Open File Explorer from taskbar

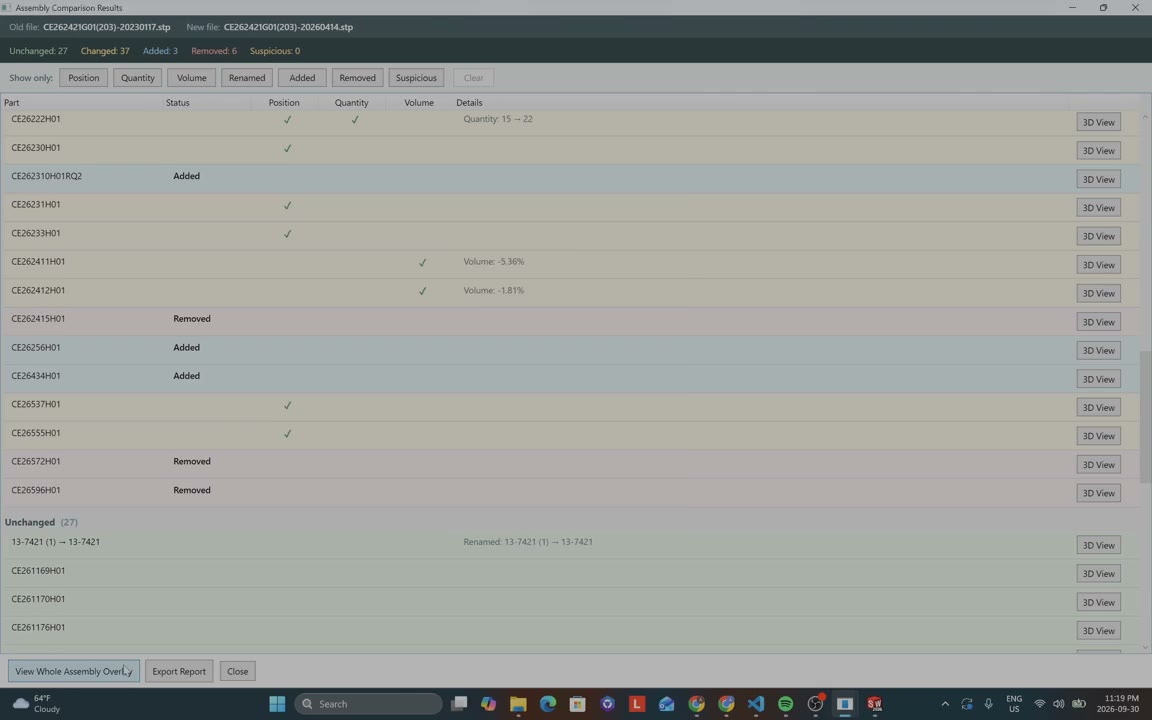pyautogui.click(x=518, y=704)
